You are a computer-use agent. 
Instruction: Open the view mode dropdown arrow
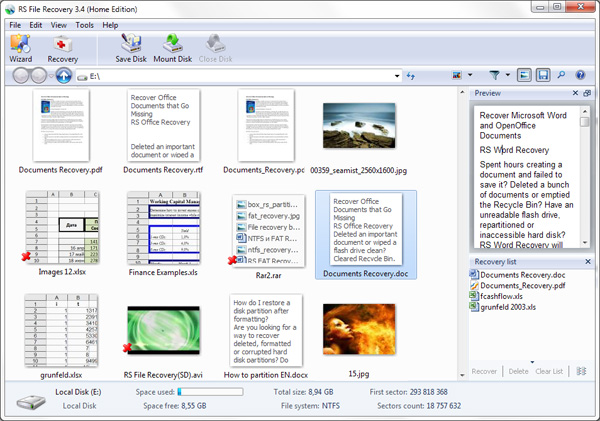click(x=470, y=75)
